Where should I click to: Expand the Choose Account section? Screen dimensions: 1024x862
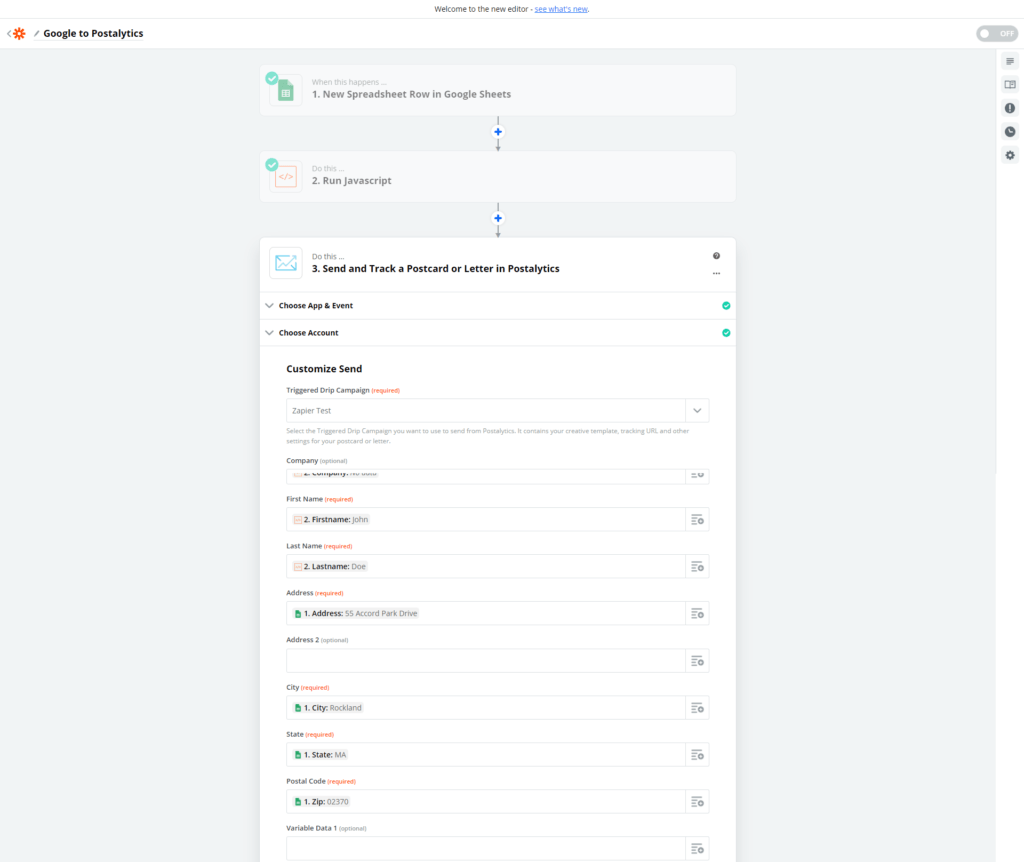click(x=498, y=333)
